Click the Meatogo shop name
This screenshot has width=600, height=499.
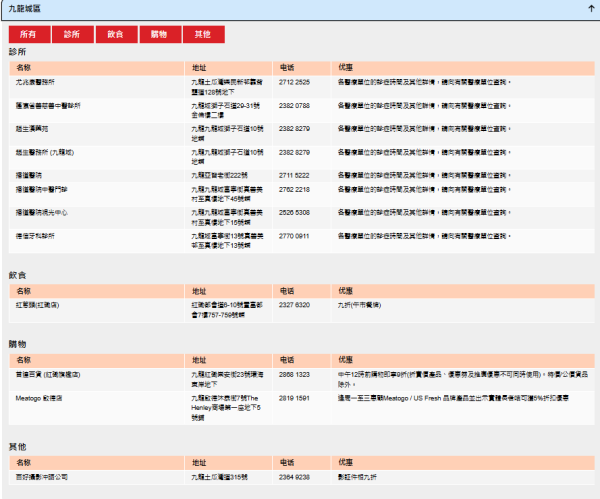[39, 398]
